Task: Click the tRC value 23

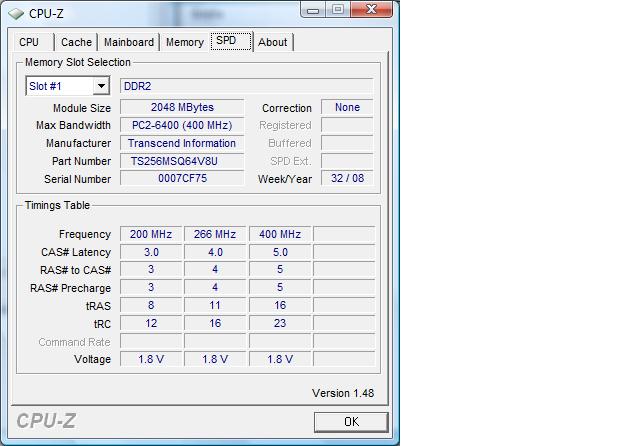Action: [x=280, y=323]
